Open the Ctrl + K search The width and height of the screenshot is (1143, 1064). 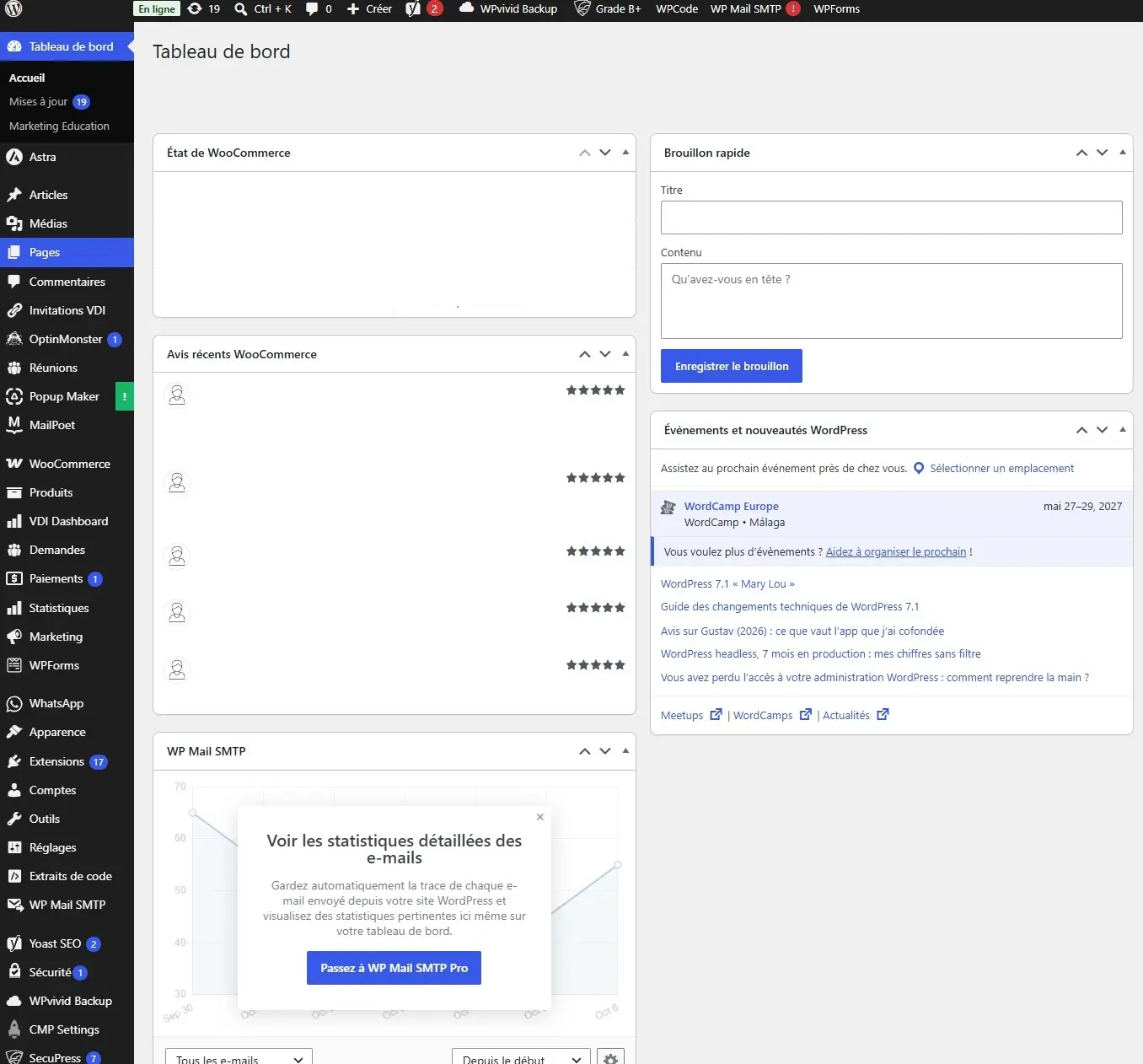click(x=263, y=9)
